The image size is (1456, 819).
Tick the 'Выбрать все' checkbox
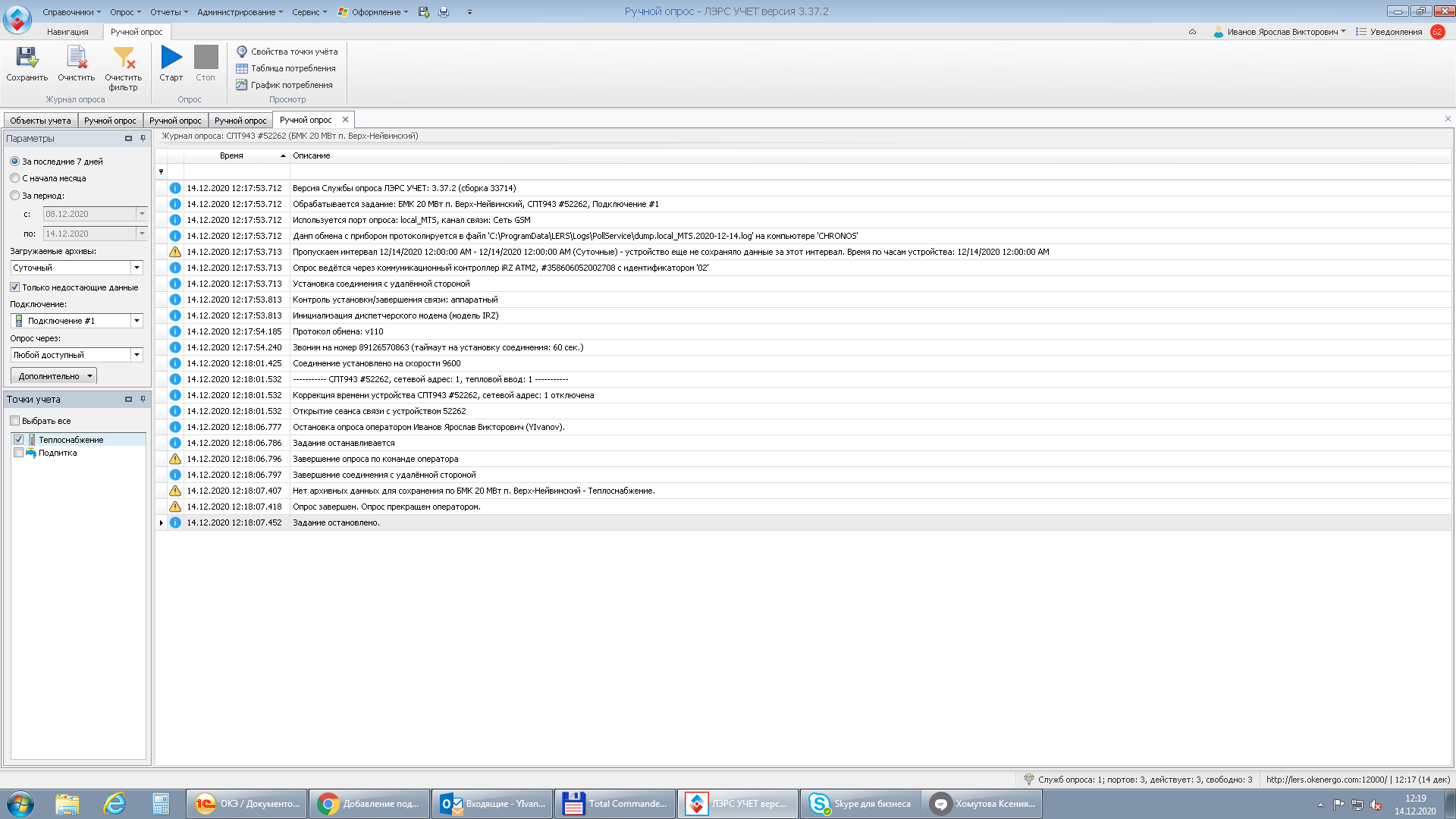(x=15, y=421)
